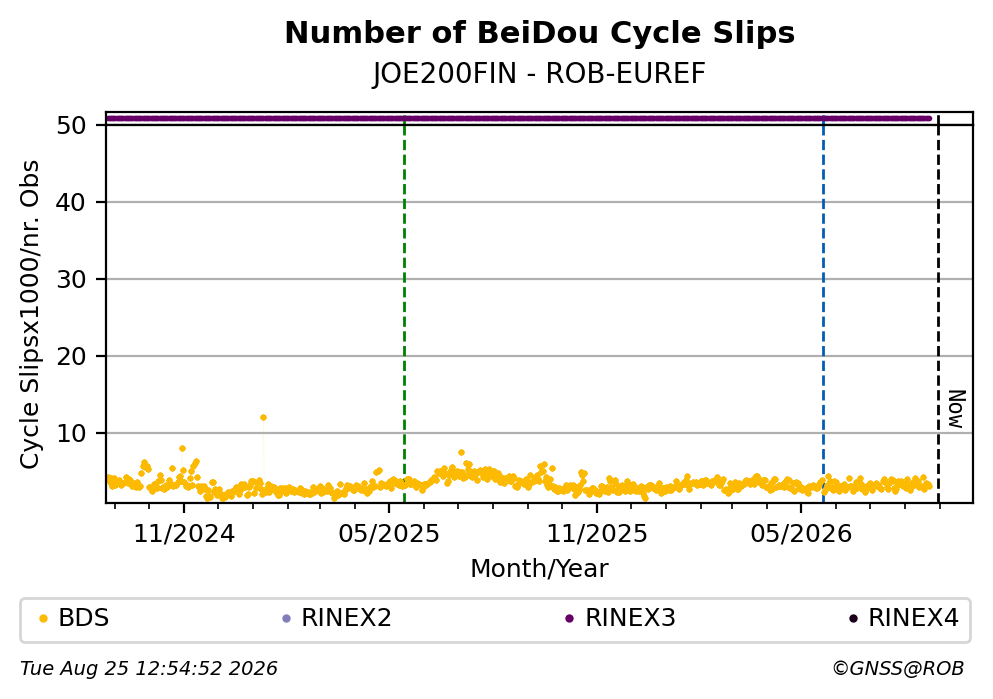The image size is (993, 699).
Task: Click the RINEX2 legend entry
Action: click(x=337, y=618)
